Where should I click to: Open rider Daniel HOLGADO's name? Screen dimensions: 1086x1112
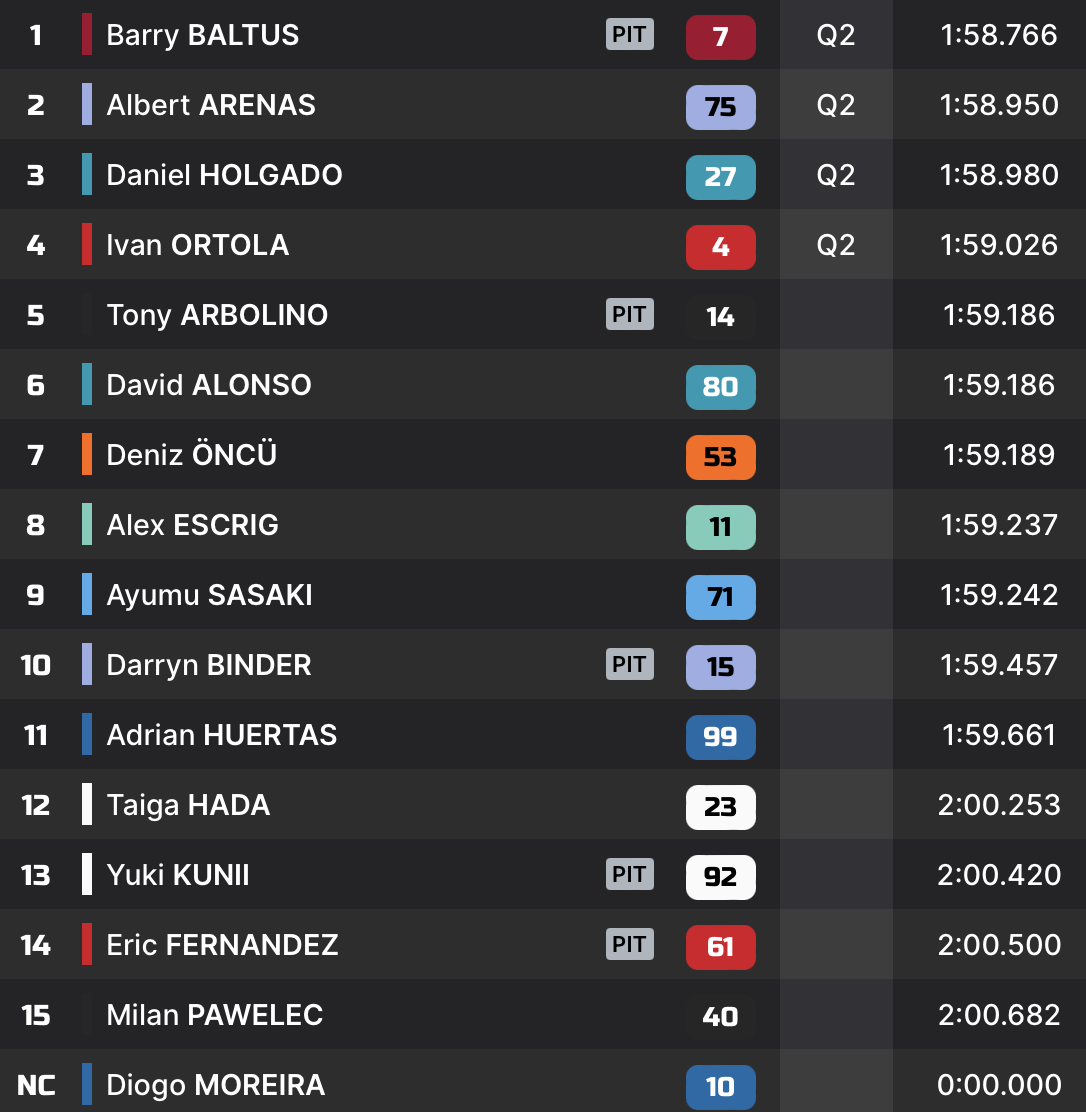click(224, 175)
